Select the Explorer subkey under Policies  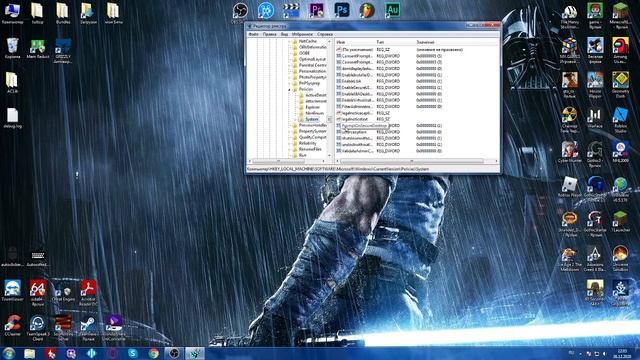point(313,107)
